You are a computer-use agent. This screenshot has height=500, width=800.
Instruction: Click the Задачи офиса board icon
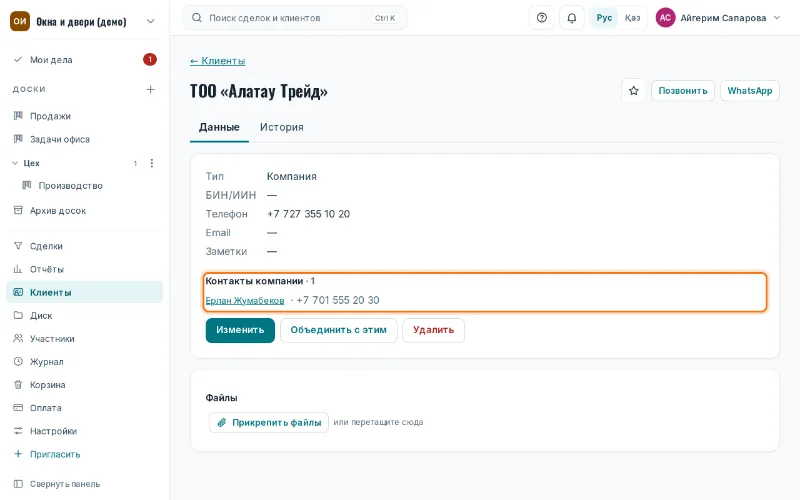pos(18,139)
